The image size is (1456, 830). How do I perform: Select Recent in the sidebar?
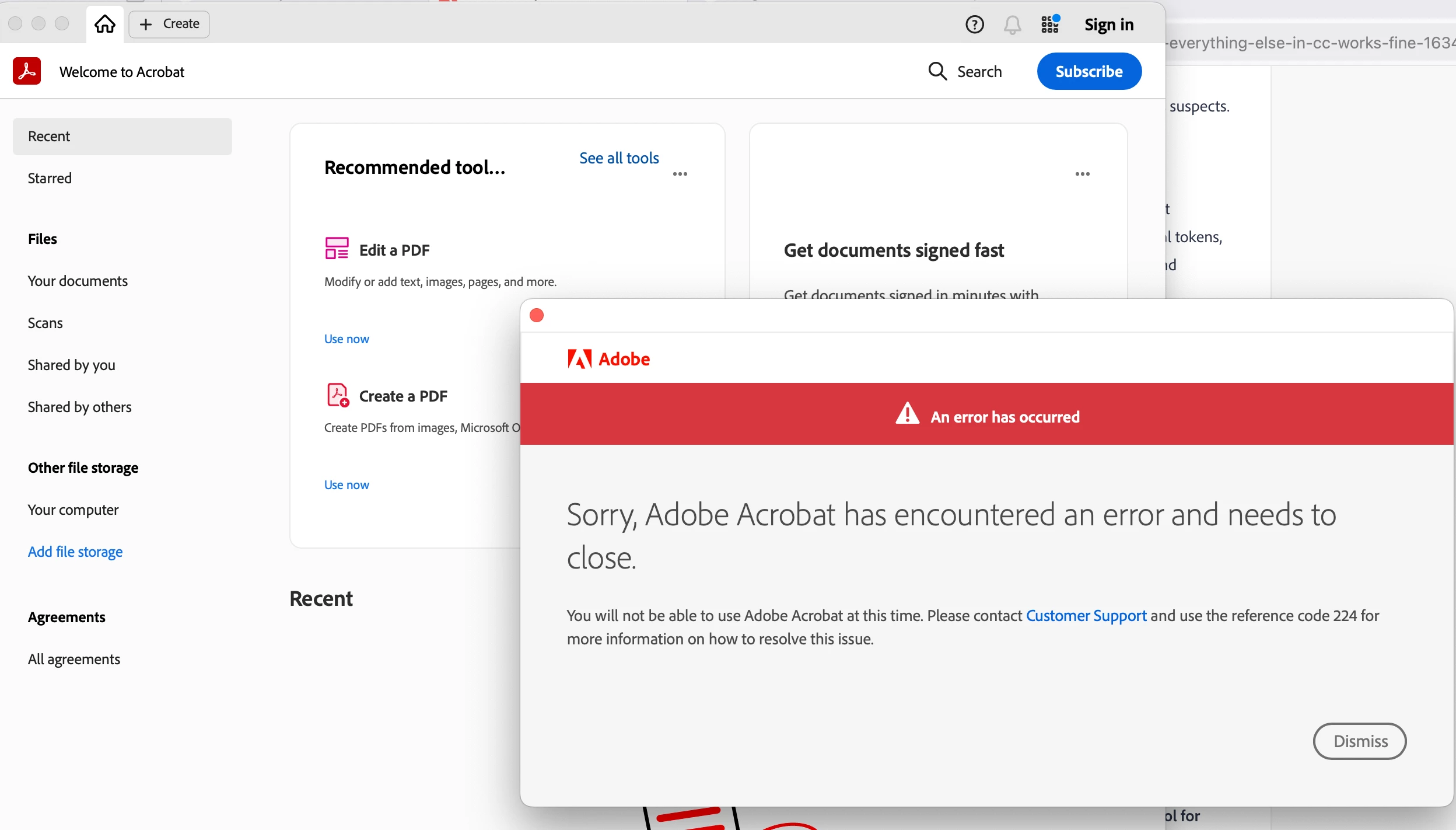click(123, 137)
